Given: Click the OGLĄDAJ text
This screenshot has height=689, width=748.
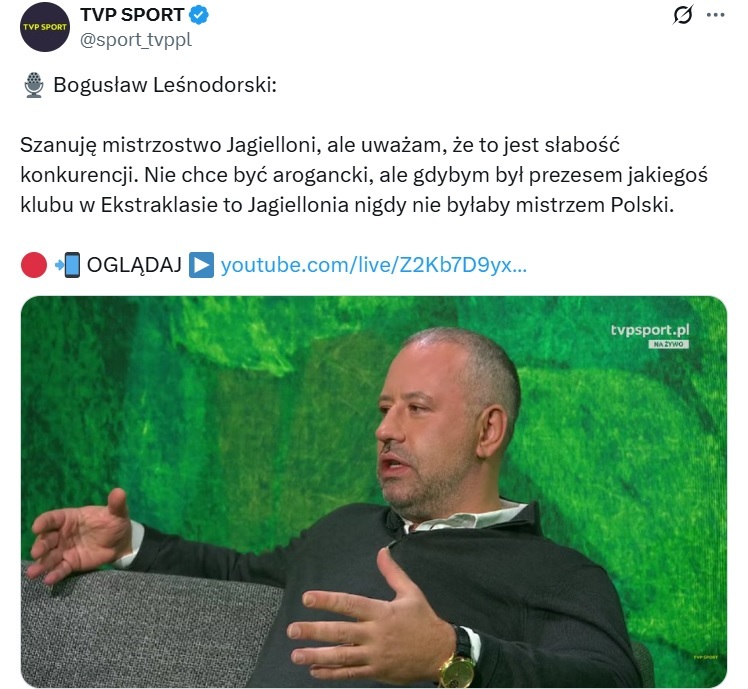Looking at the screenshot, I should click(134, 265).
